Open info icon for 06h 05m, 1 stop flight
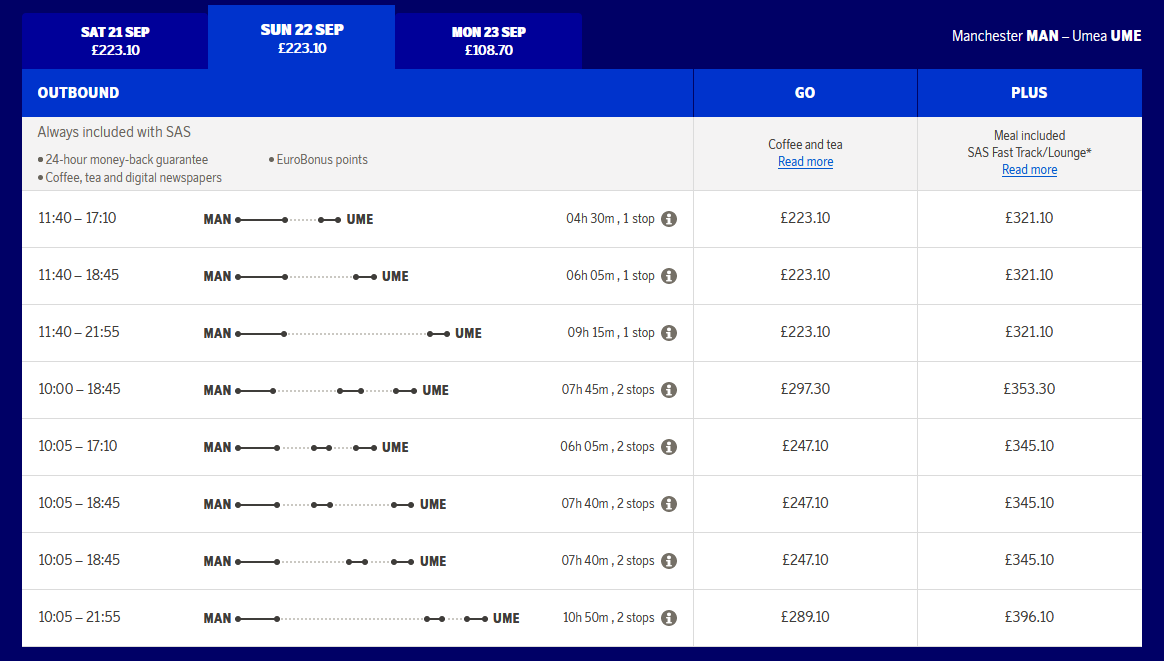1164x661 pixels. (669, 276)
